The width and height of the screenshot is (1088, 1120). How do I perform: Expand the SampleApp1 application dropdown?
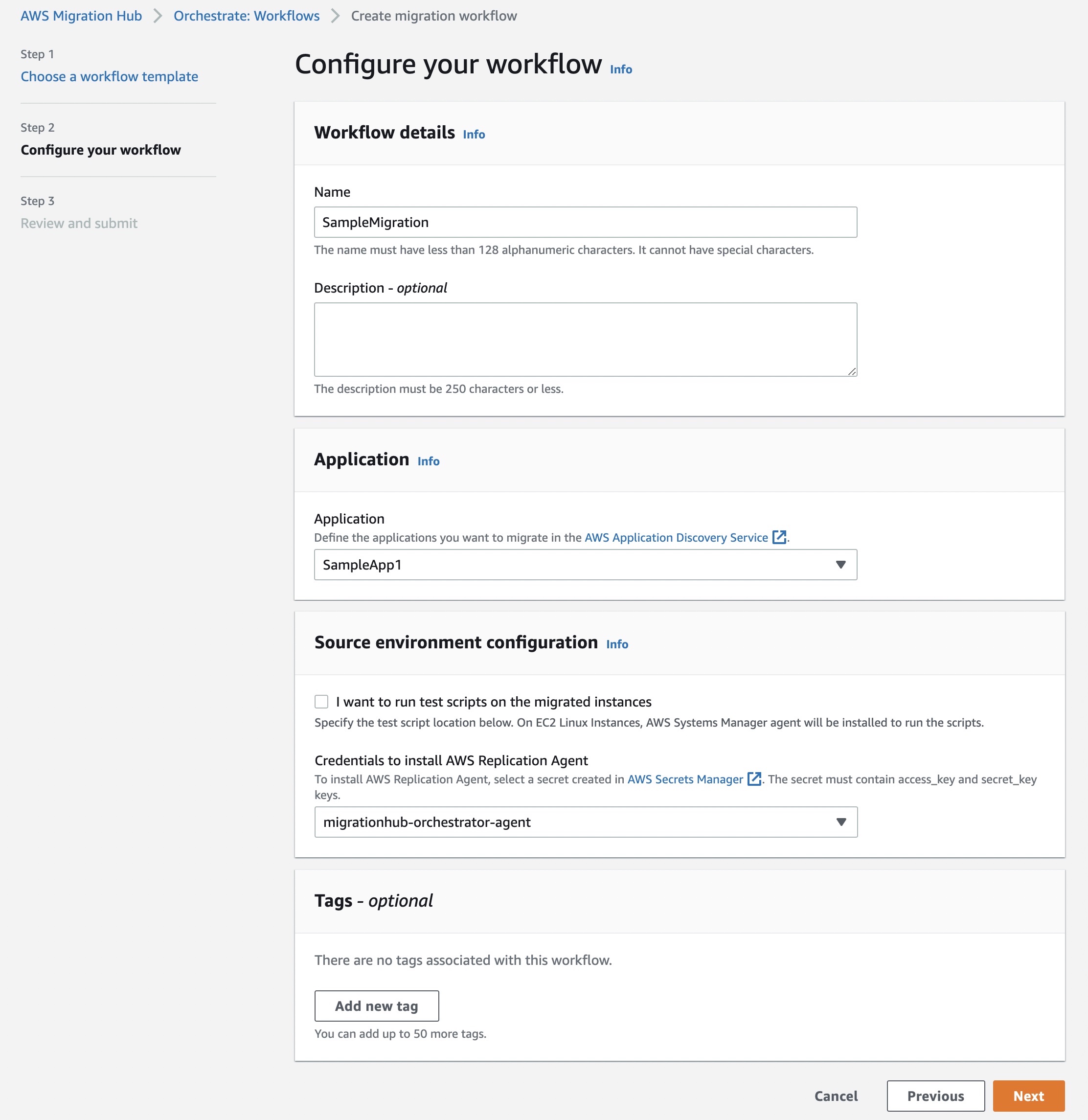tap(585, 565)
